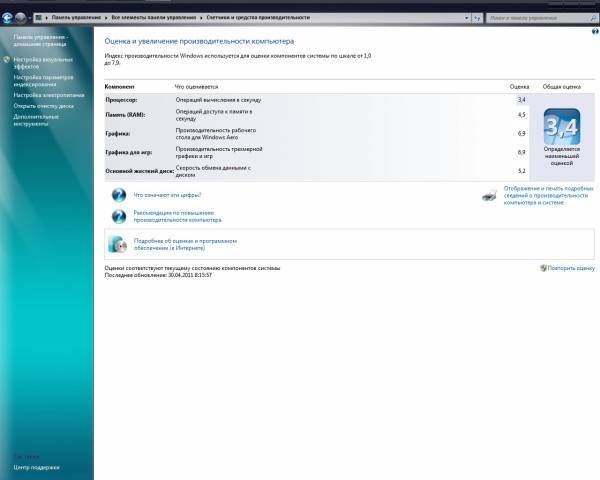Click the forward navigation arrow button
Image resolution: width=600 pixels, height=480 pixels.
click(20, 18)
